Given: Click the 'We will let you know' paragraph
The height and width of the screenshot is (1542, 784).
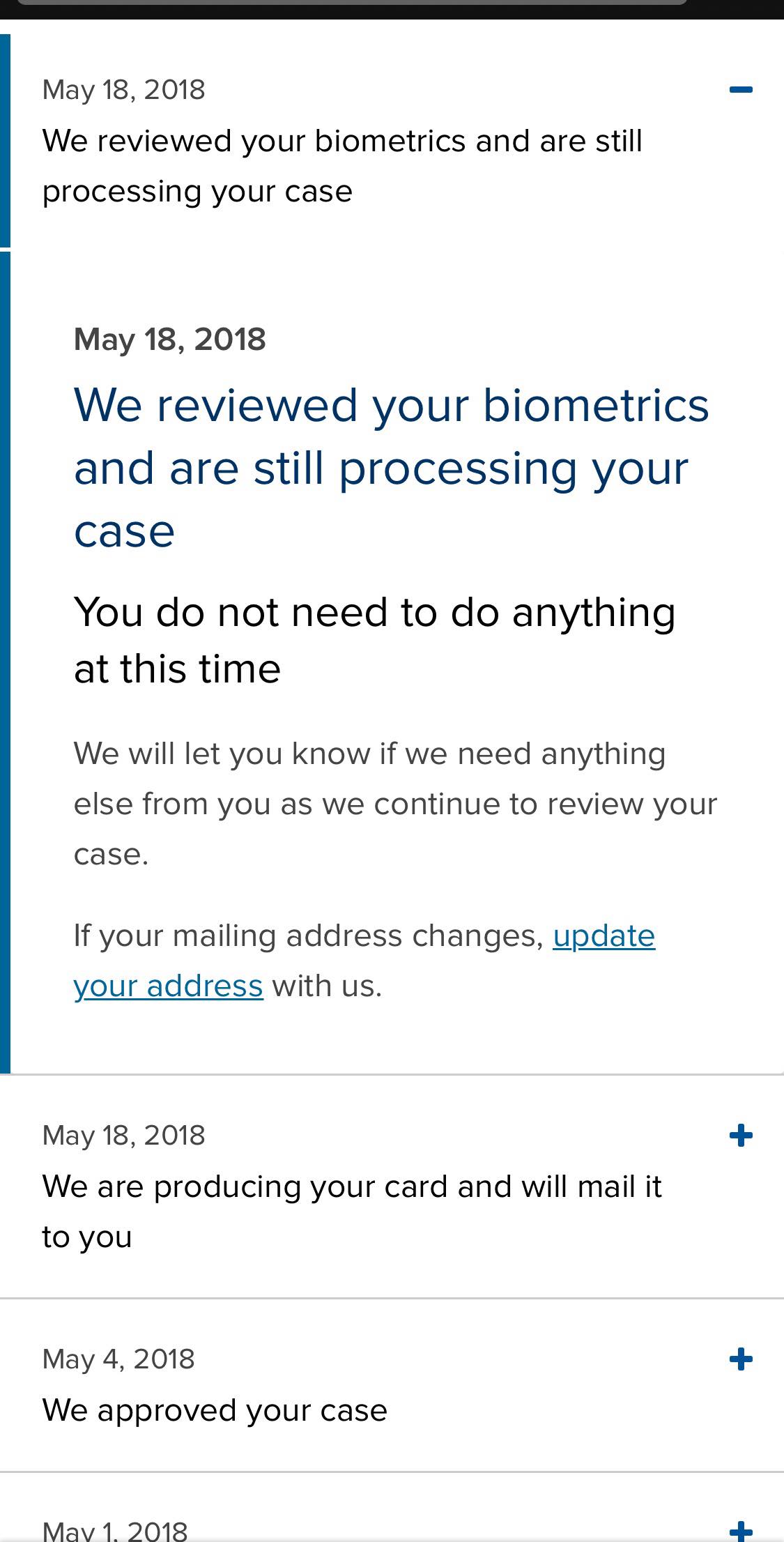Looking at the screenshot, I should 395,804.
